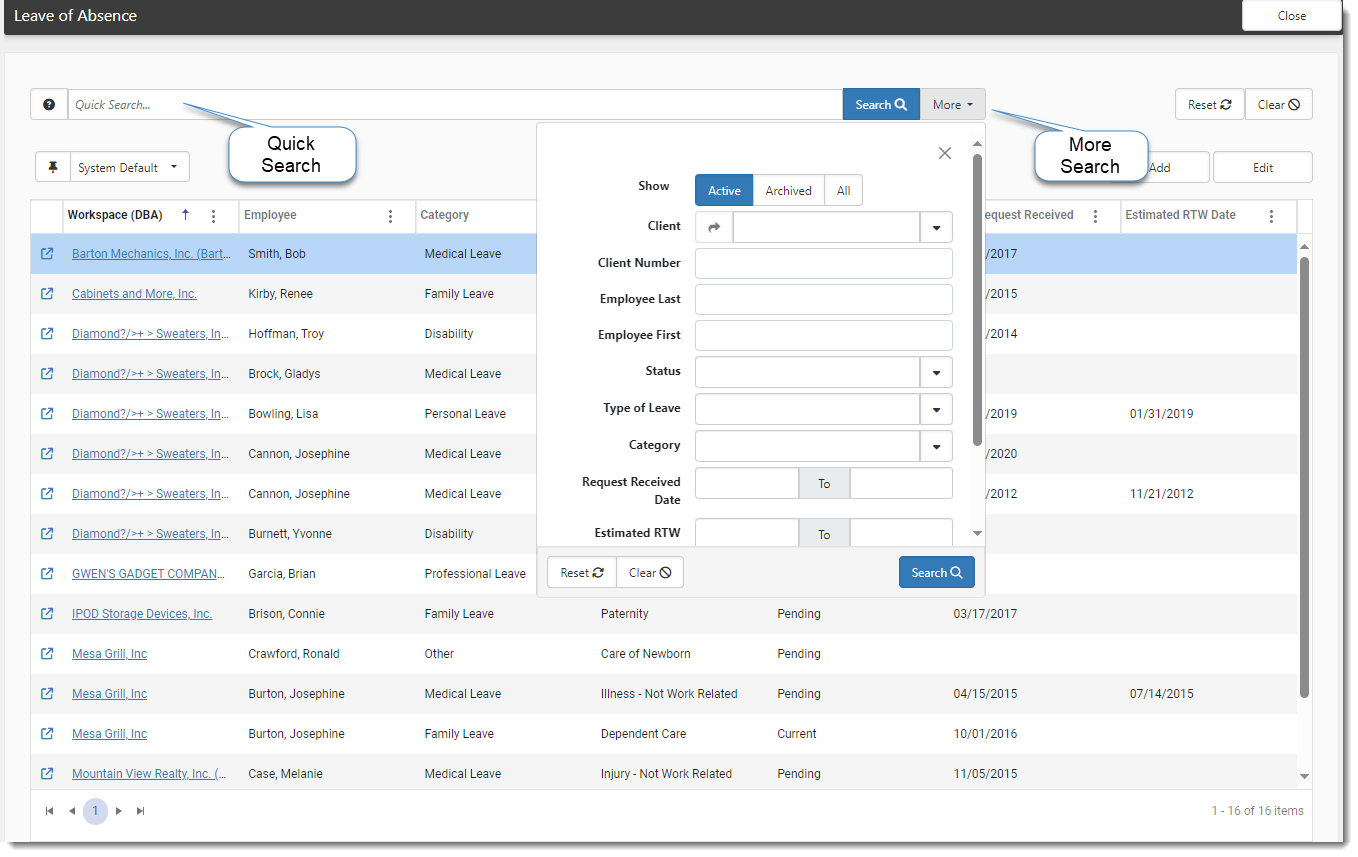1358x857 pixels.
Task: Open IPOD Storage Devices, Inc. link
Action: 142,614
